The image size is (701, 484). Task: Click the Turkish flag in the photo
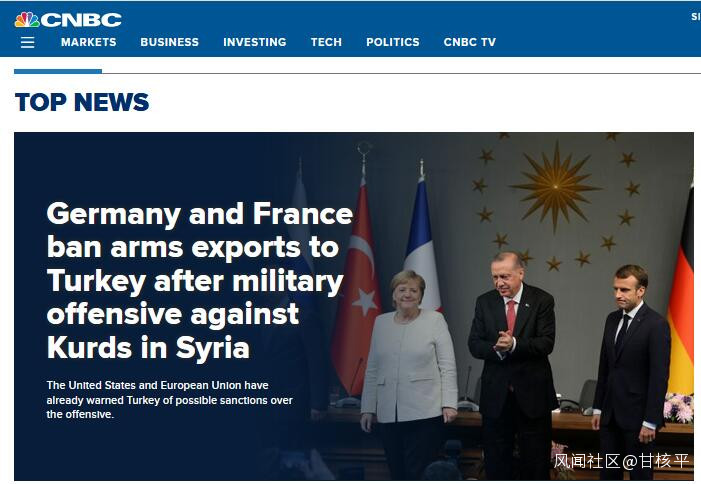pos(357,286)
